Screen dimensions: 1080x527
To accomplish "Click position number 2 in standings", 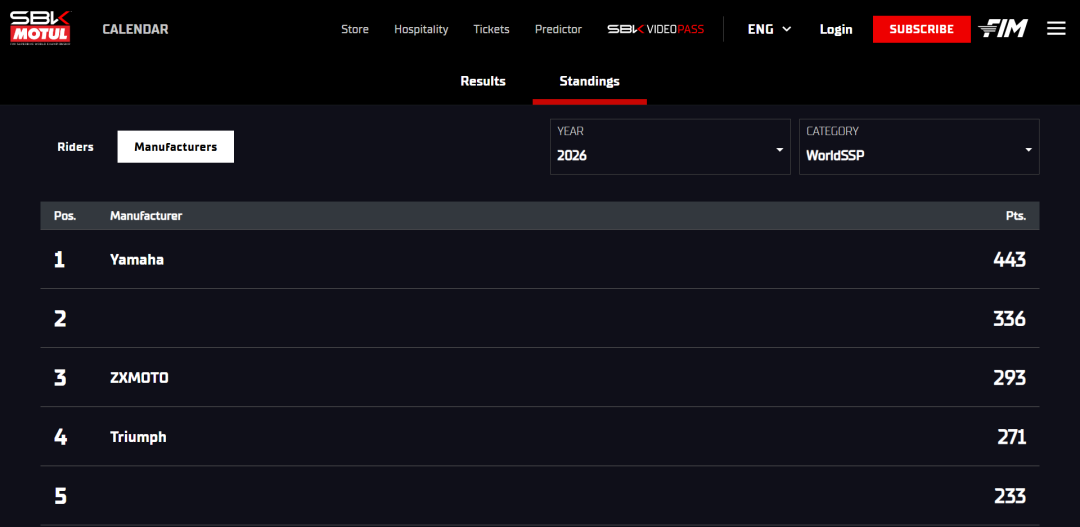I will click(x=60, y=319).
